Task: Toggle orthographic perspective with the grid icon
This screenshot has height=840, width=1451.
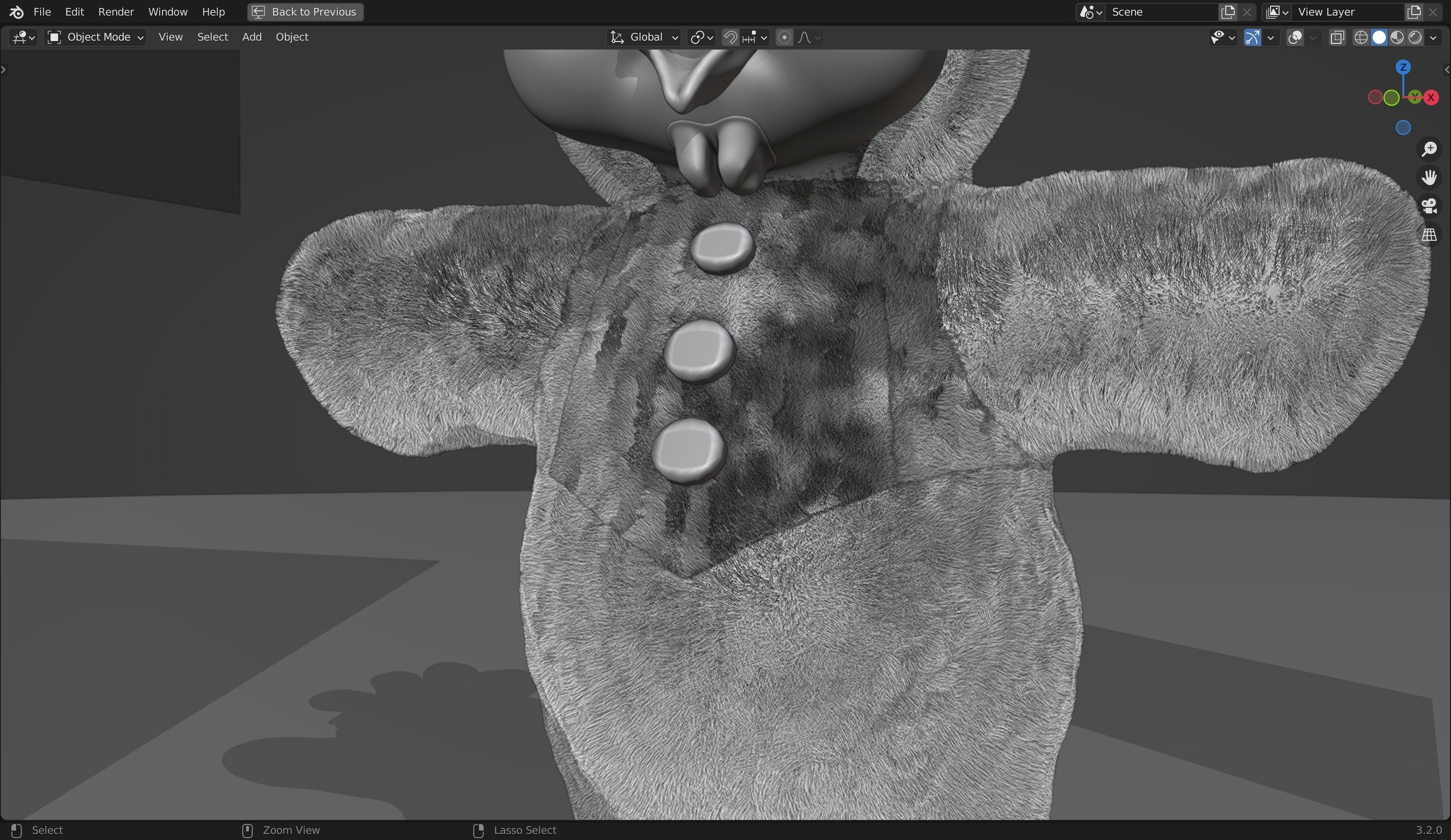Action: coord(1429,235)
